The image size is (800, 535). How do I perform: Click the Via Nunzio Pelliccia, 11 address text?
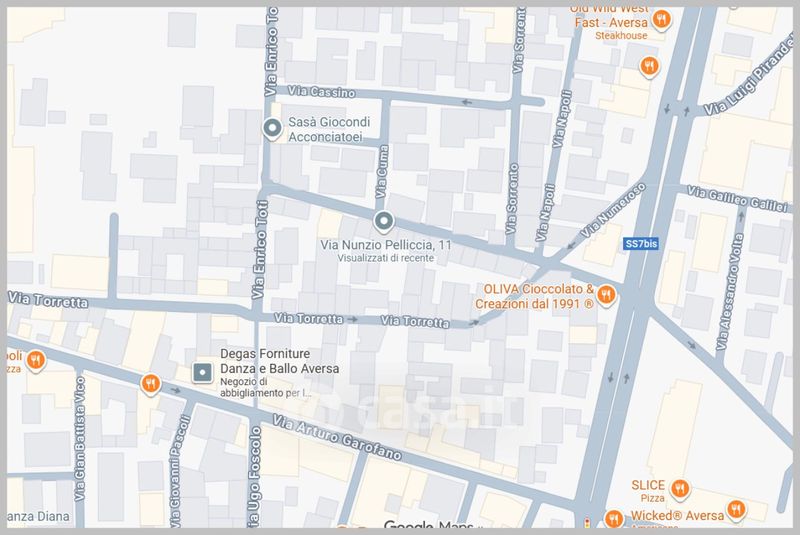pos(386,245)
